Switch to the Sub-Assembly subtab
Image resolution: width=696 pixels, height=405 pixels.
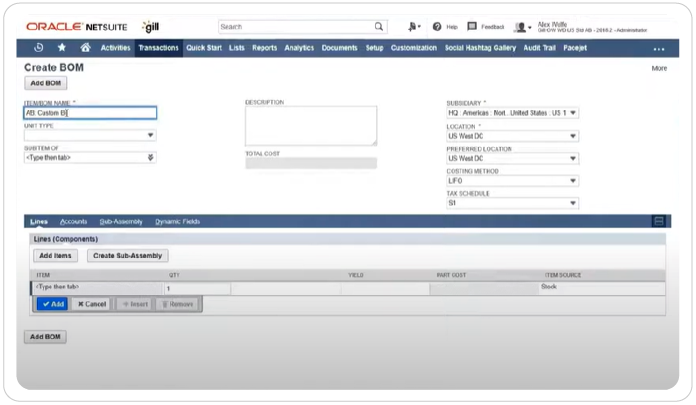point(121,222)
